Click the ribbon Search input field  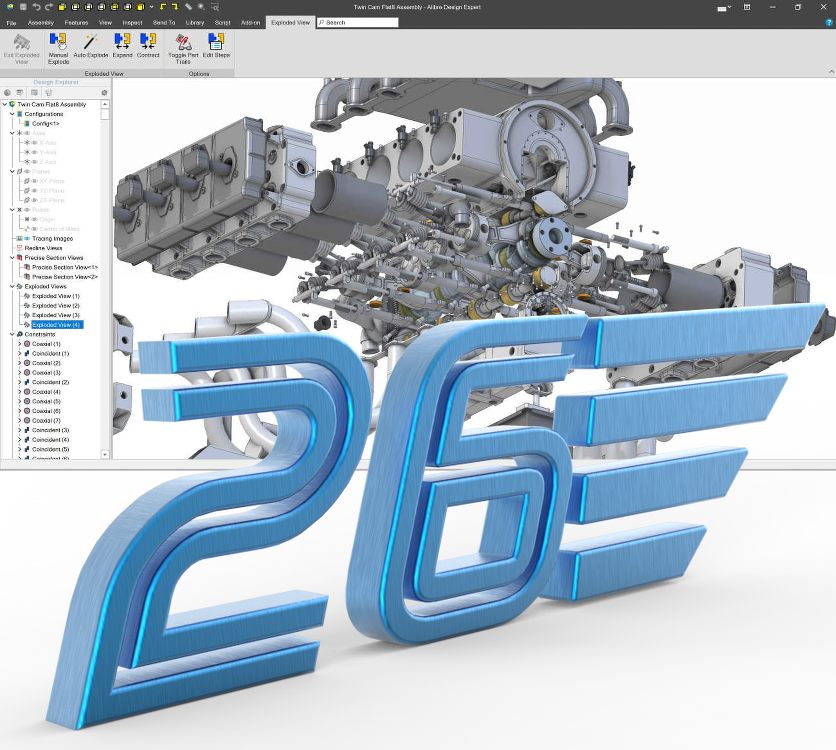click(x=357, y=22)
